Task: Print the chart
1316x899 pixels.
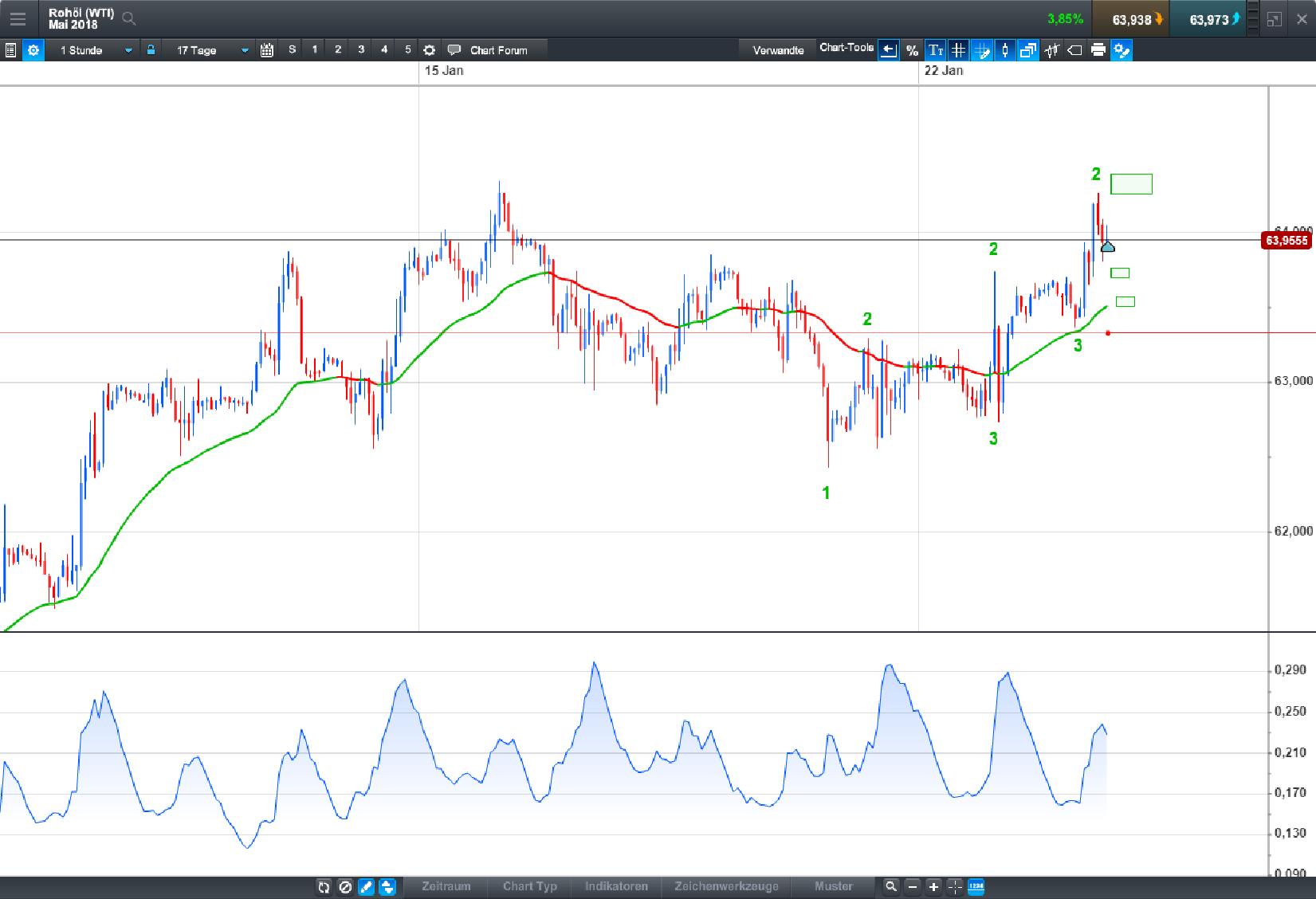Action: [1098, 50]
